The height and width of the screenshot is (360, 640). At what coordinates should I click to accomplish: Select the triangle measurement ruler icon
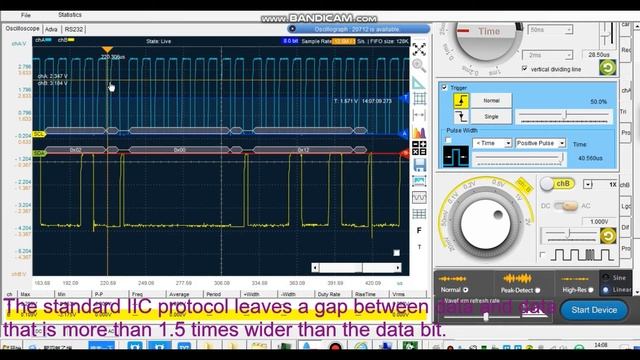point(419,82)
